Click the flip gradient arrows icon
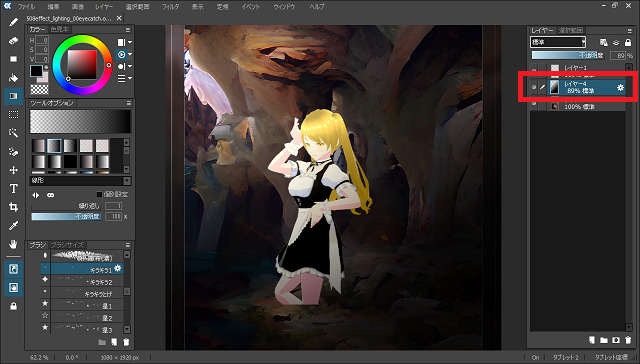Image resolution: width=640 pixels, height=364 pixels. (36, 195)
